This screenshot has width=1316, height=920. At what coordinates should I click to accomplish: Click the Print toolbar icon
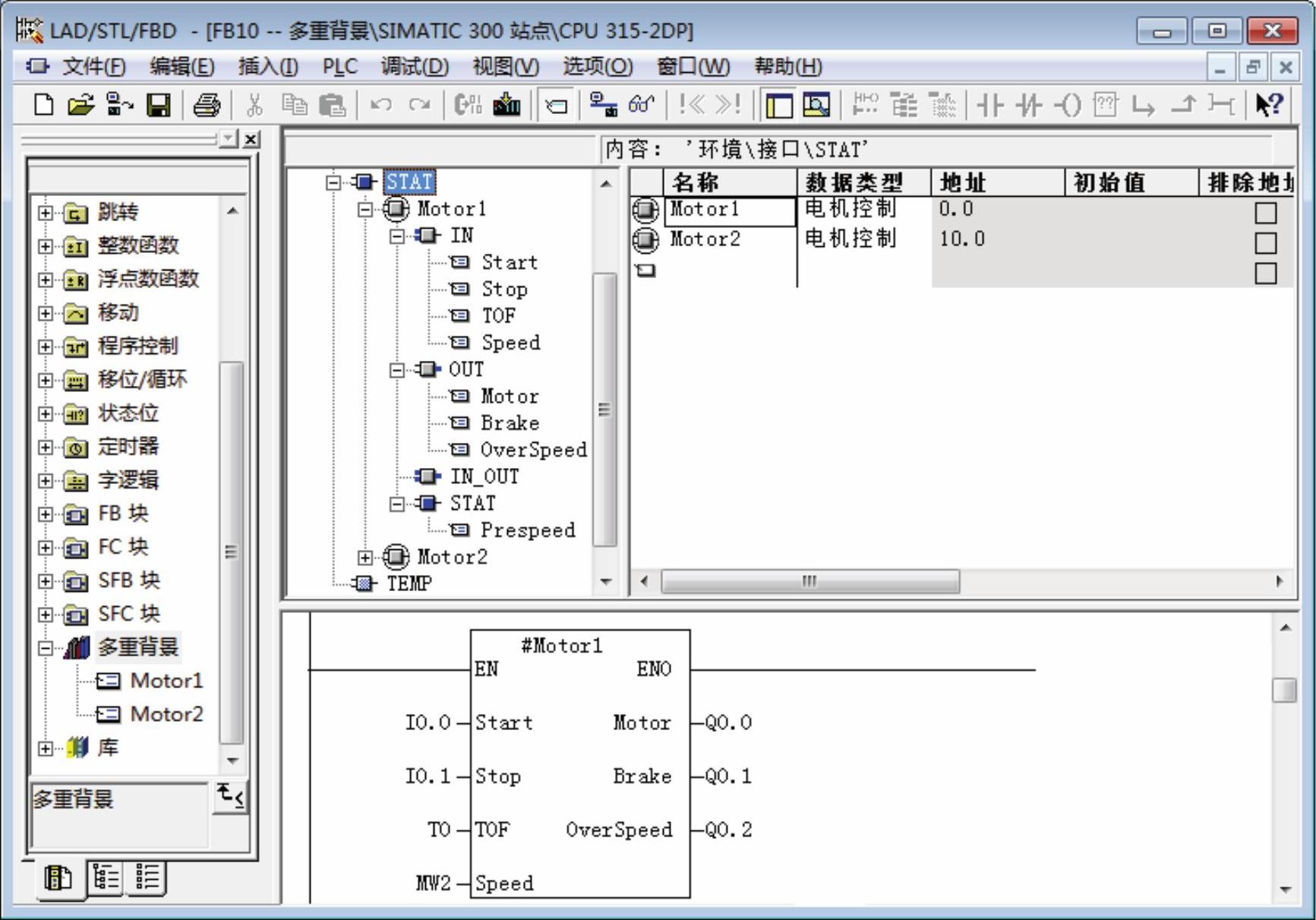(207, 105)
